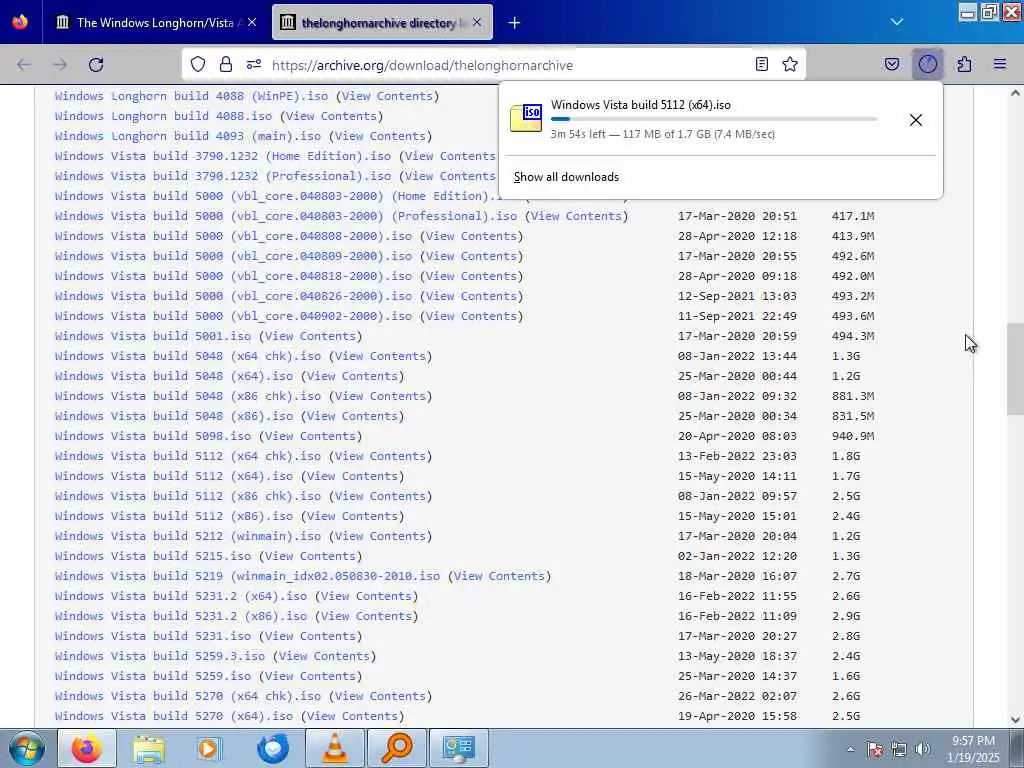This screenshot has height=768, width=1024.
Task: Open the magnifier search taskbar icon
Action: [397, 748]
